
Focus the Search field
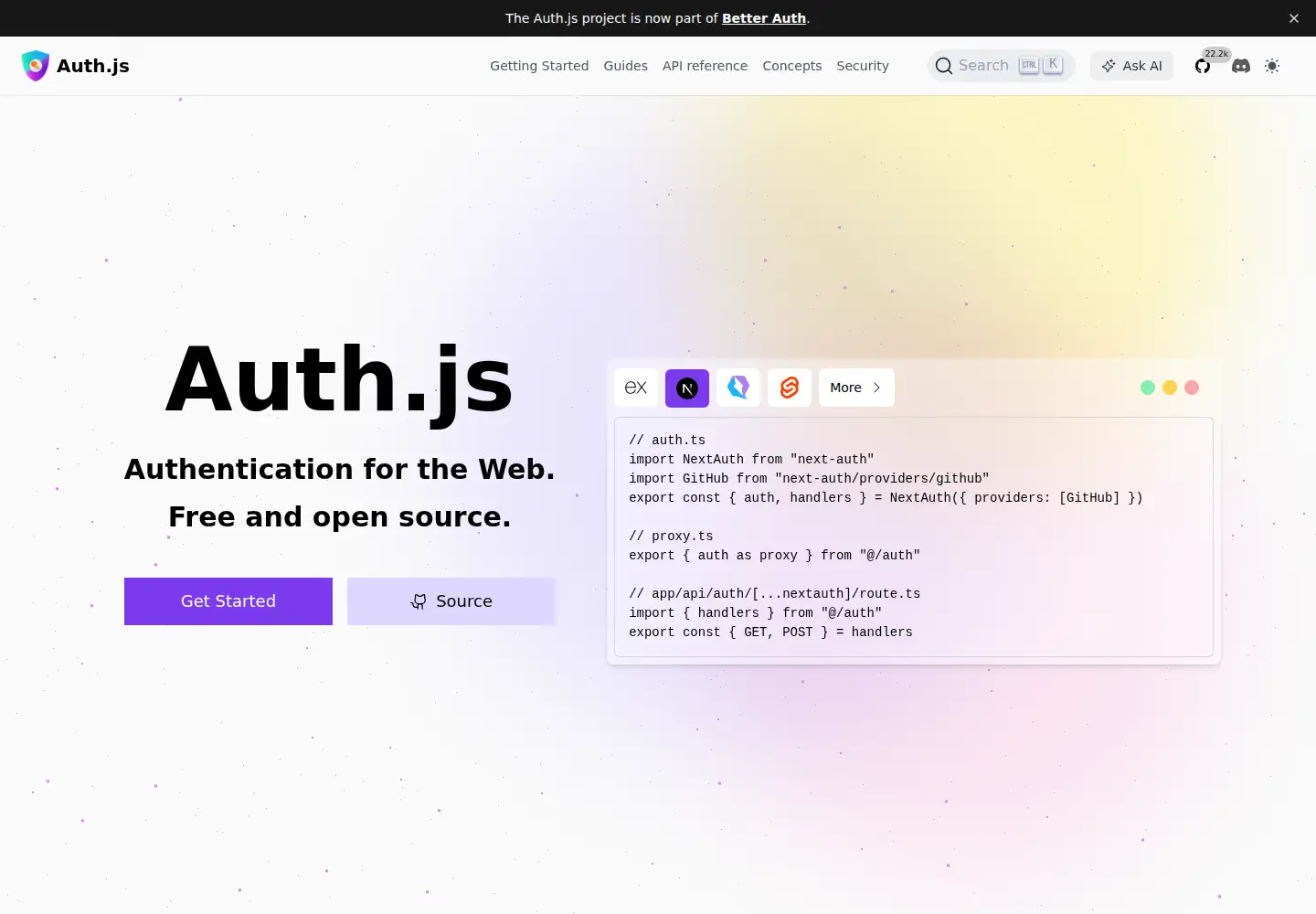1001,66
